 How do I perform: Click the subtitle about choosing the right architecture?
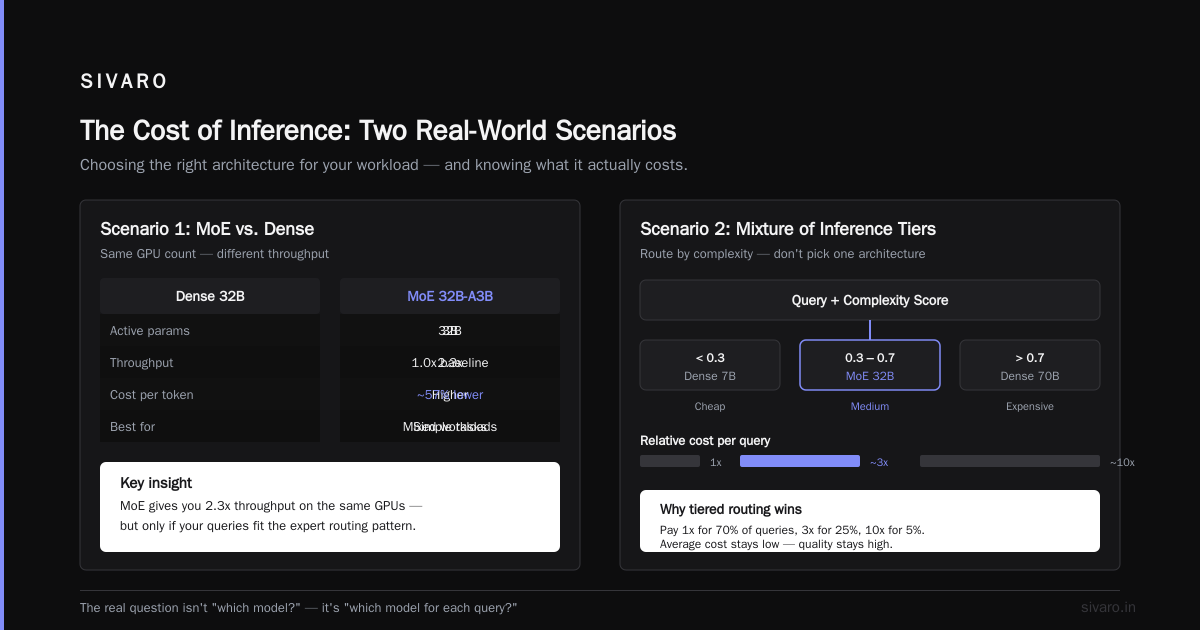pos(384,165)
